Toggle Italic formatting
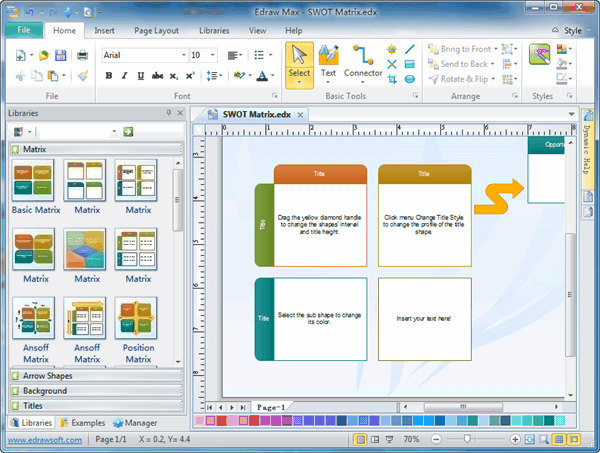 pyautogui.click(x=123, y=75)
